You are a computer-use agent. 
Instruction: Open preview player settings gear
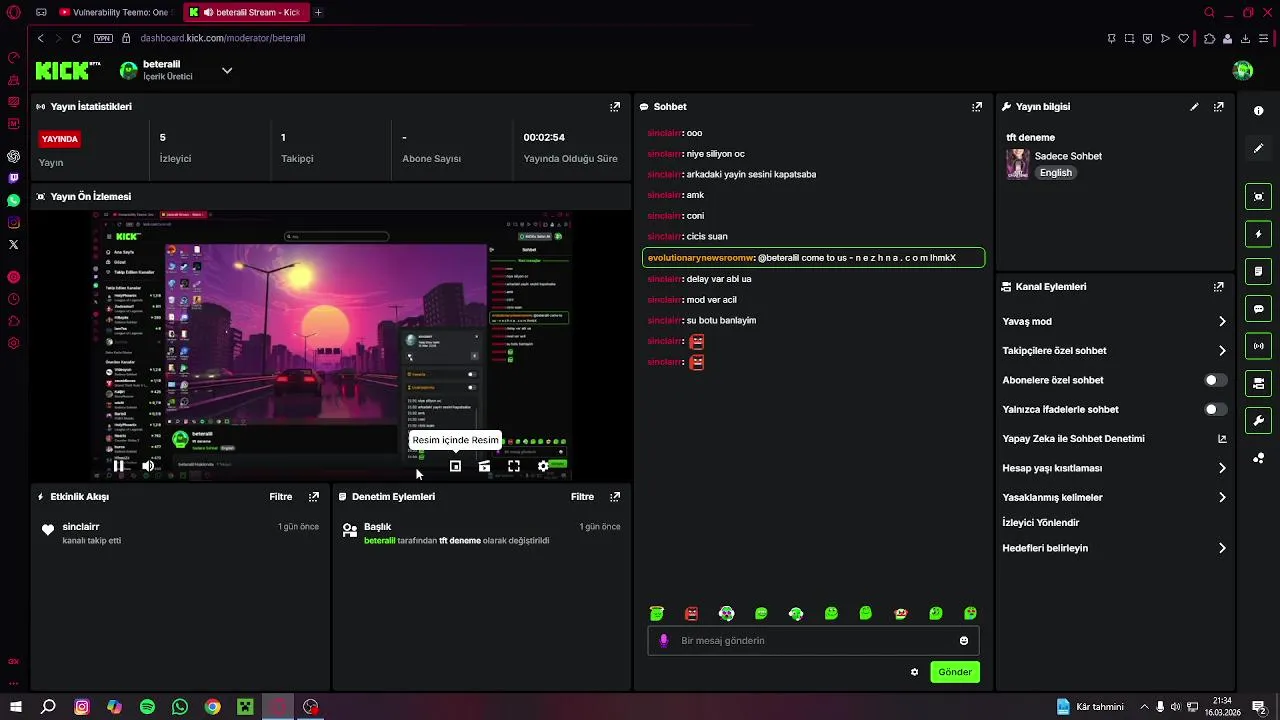[543, 466]
